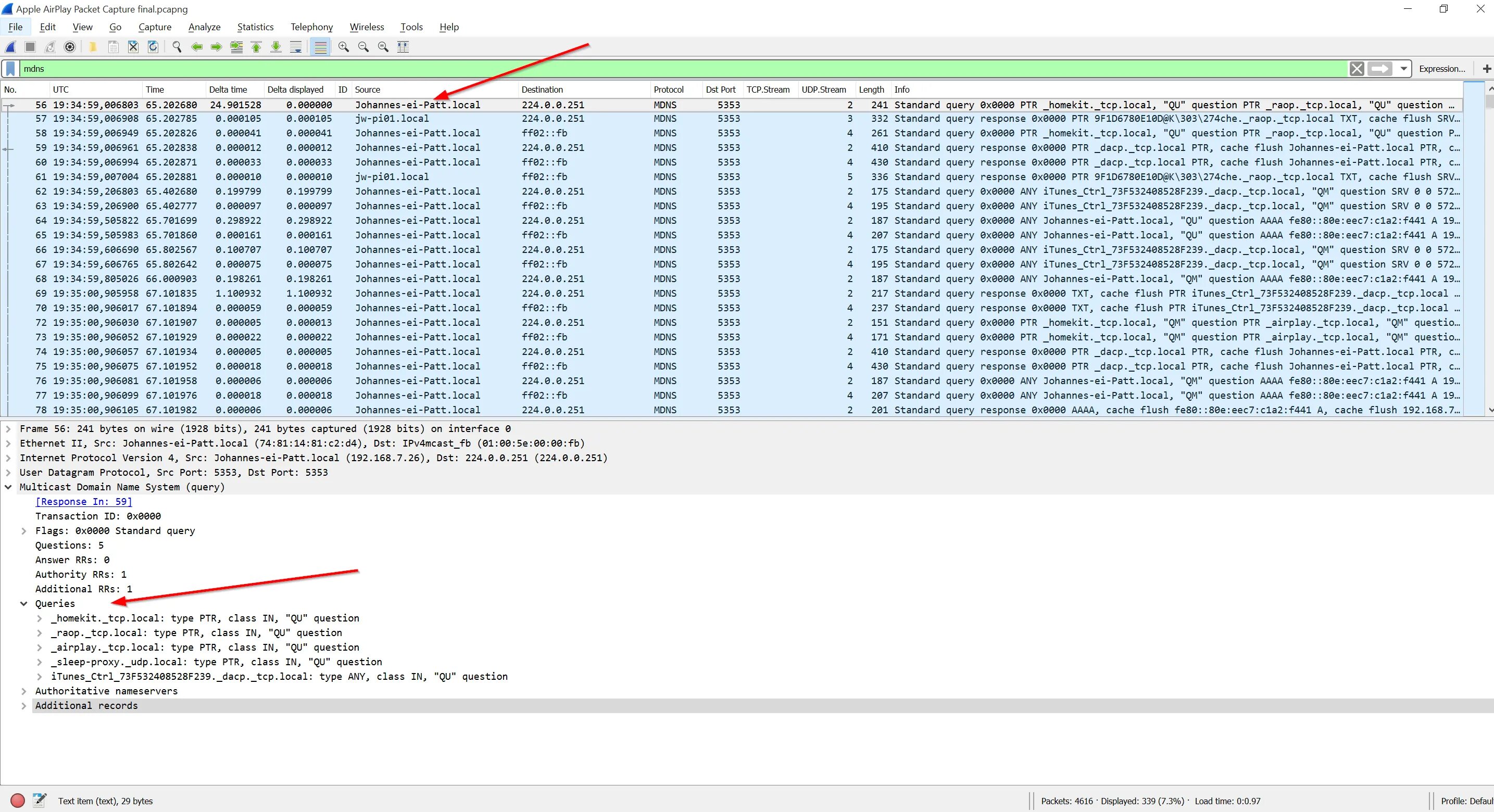Viewport: 1494px width, 812px height.
Task: Open capture options gear icon
Action: click(70, 47)
